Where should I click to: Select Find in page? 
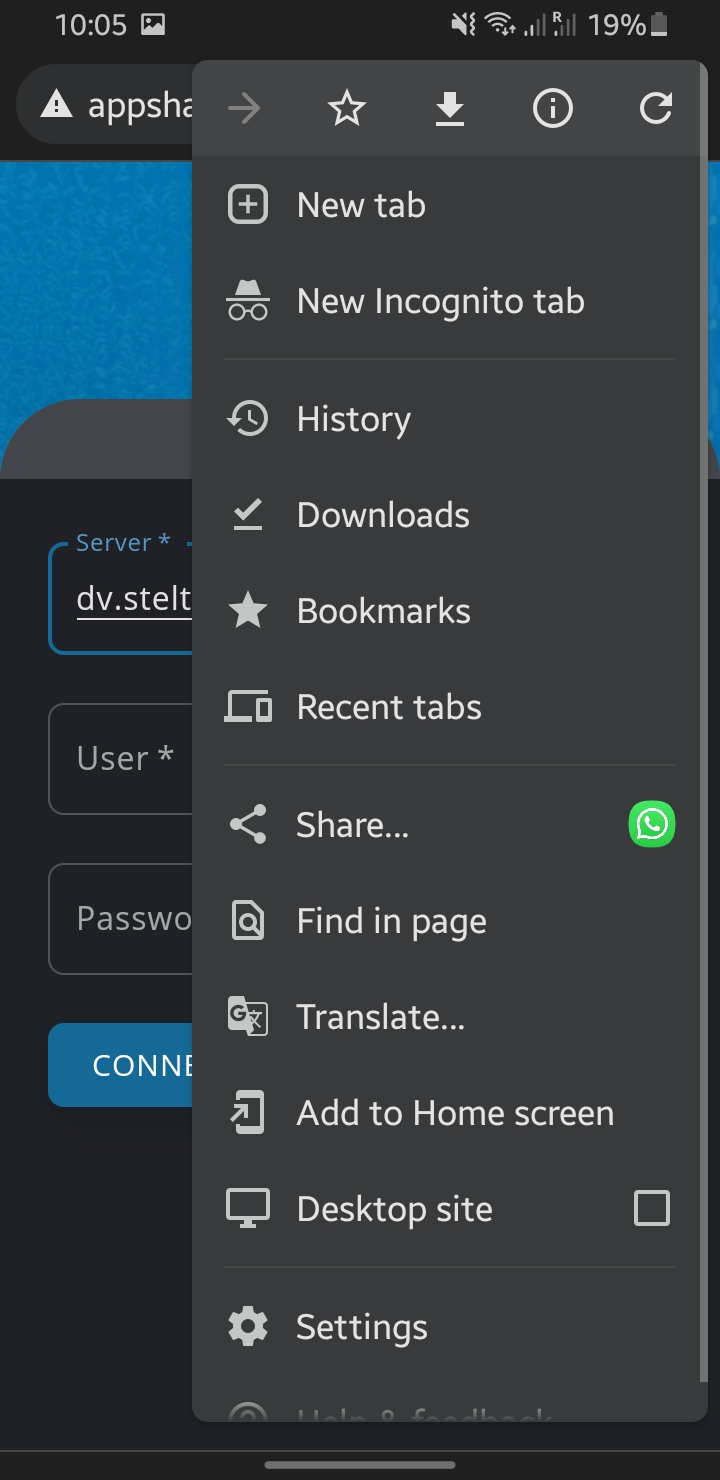[x=391, y=921]
